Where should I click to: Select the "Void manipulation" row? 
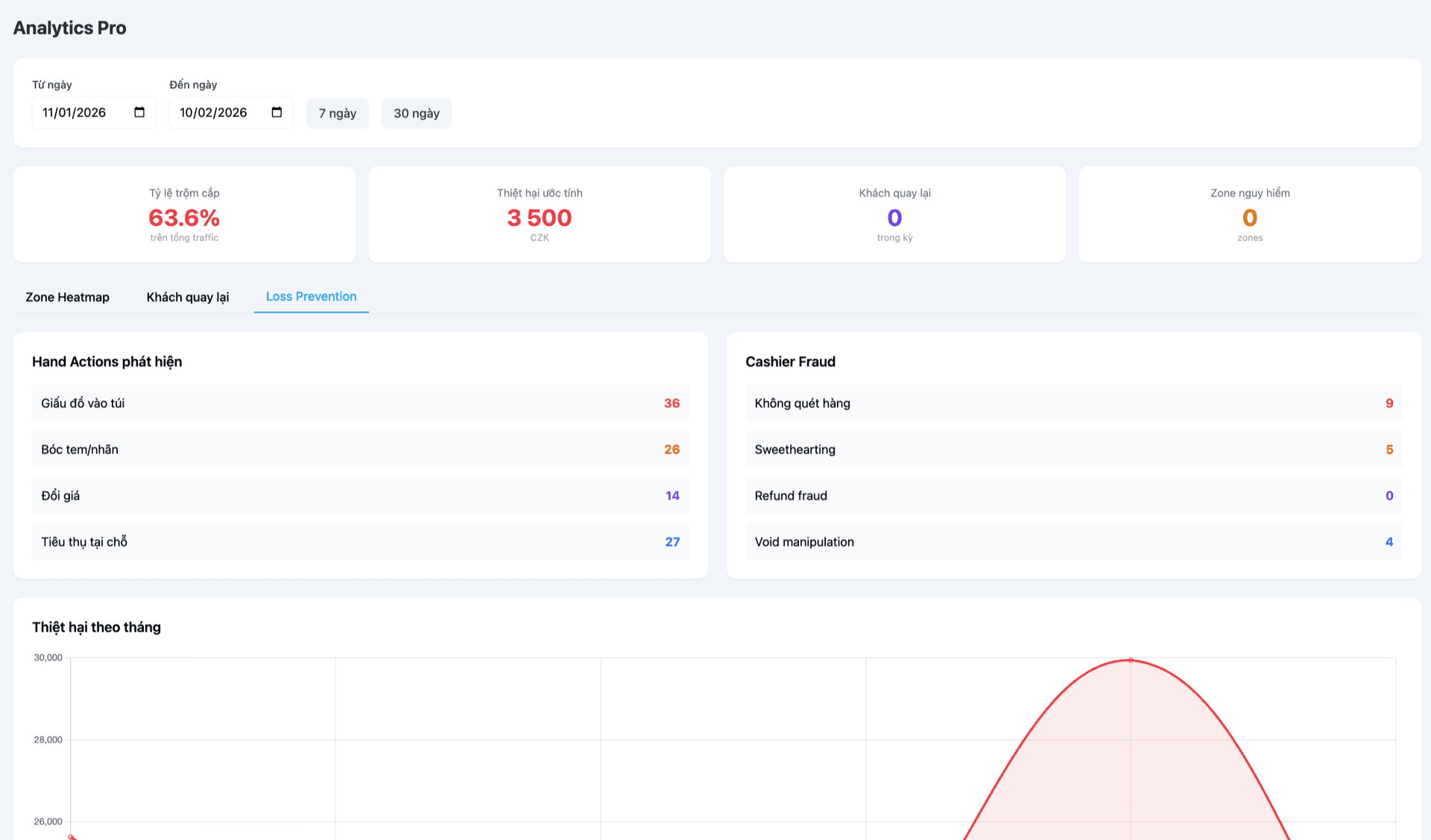click(1073, 542)
